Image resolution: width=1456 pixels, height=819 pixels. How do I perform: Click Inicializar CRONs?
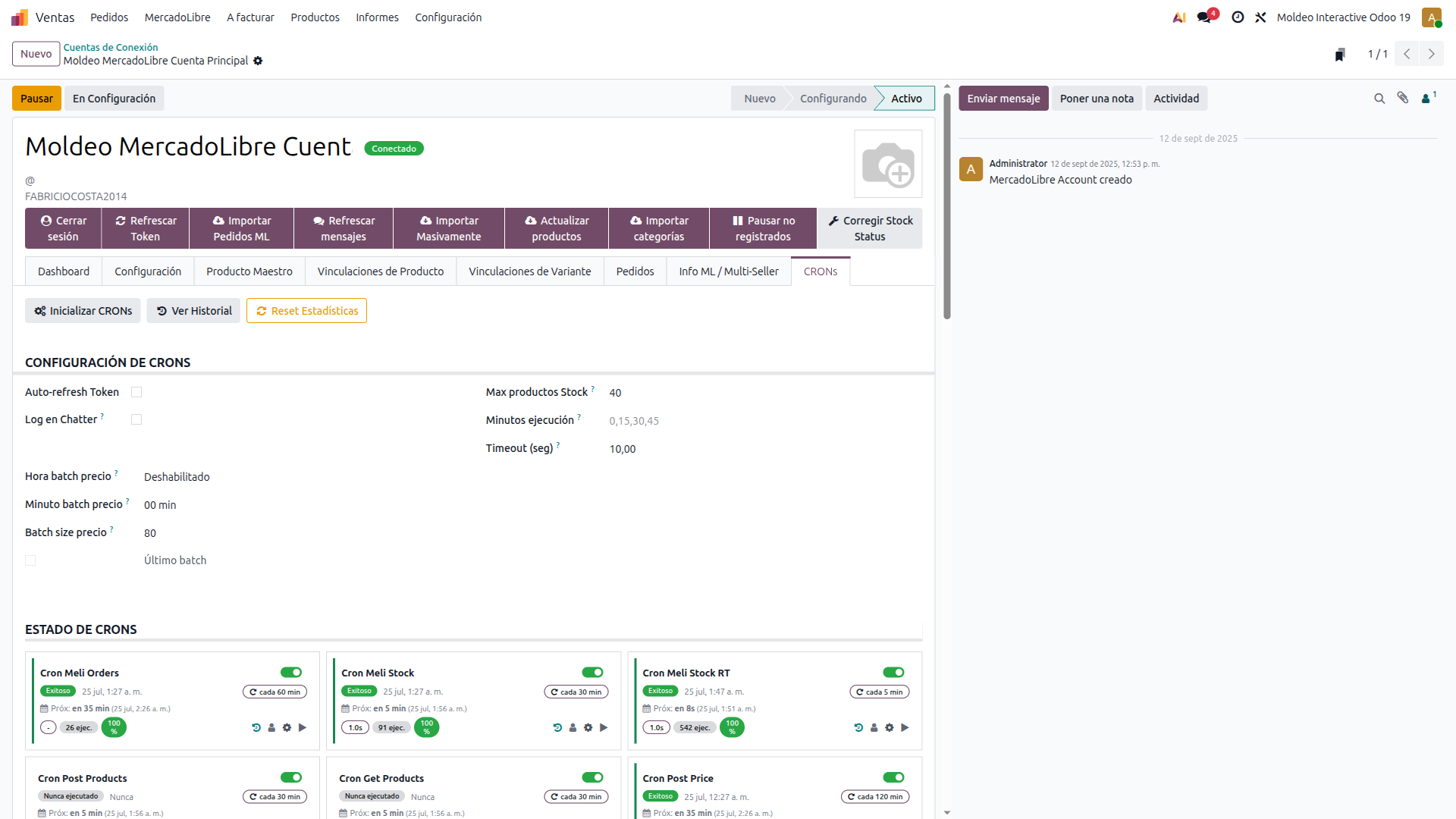[83, 311]
